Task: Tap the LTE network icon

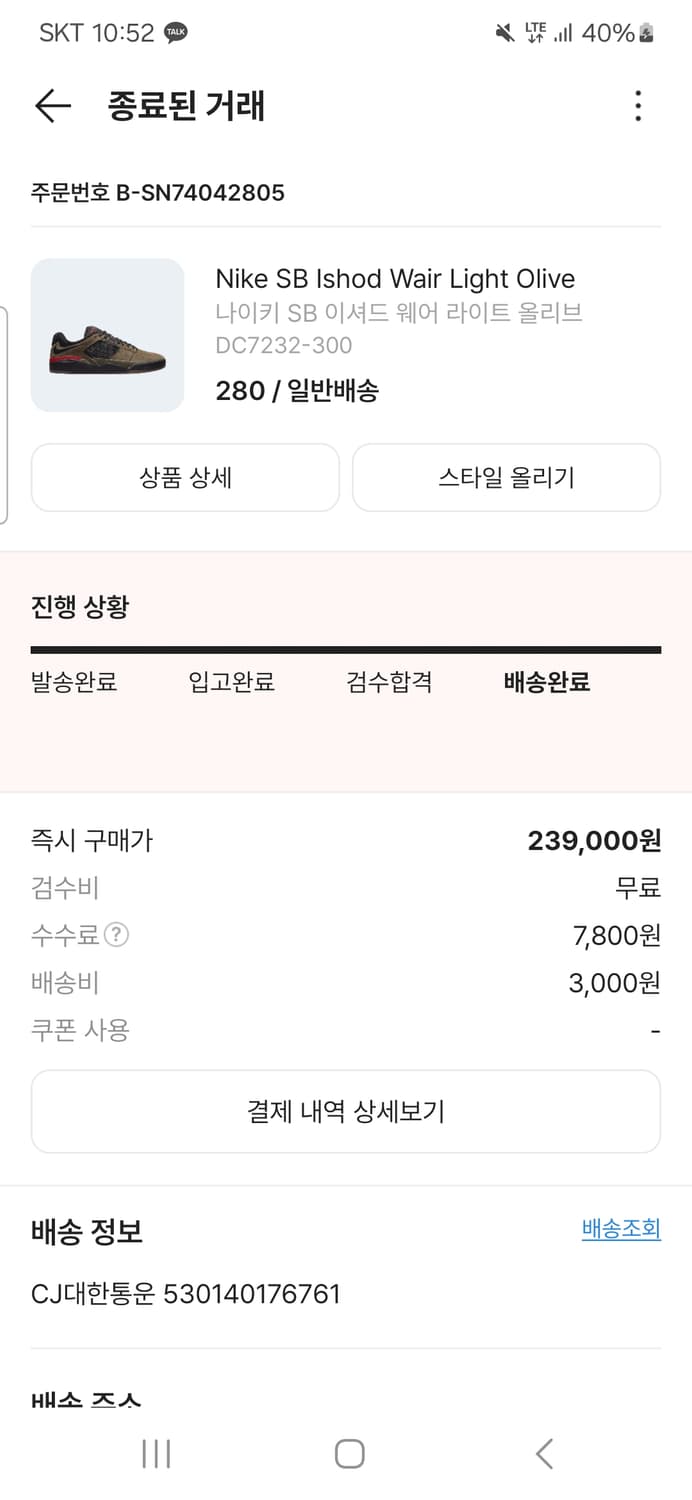Action: pos(537,31)
